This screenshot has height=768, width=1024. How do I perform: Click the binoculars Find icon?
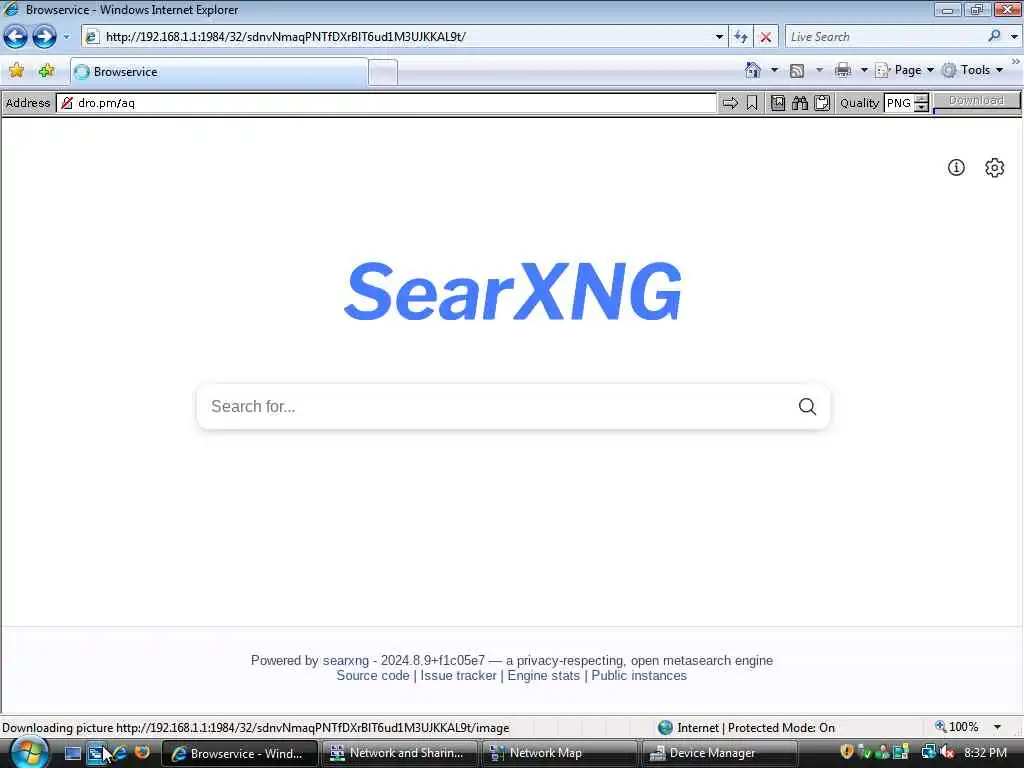point(800,103)
